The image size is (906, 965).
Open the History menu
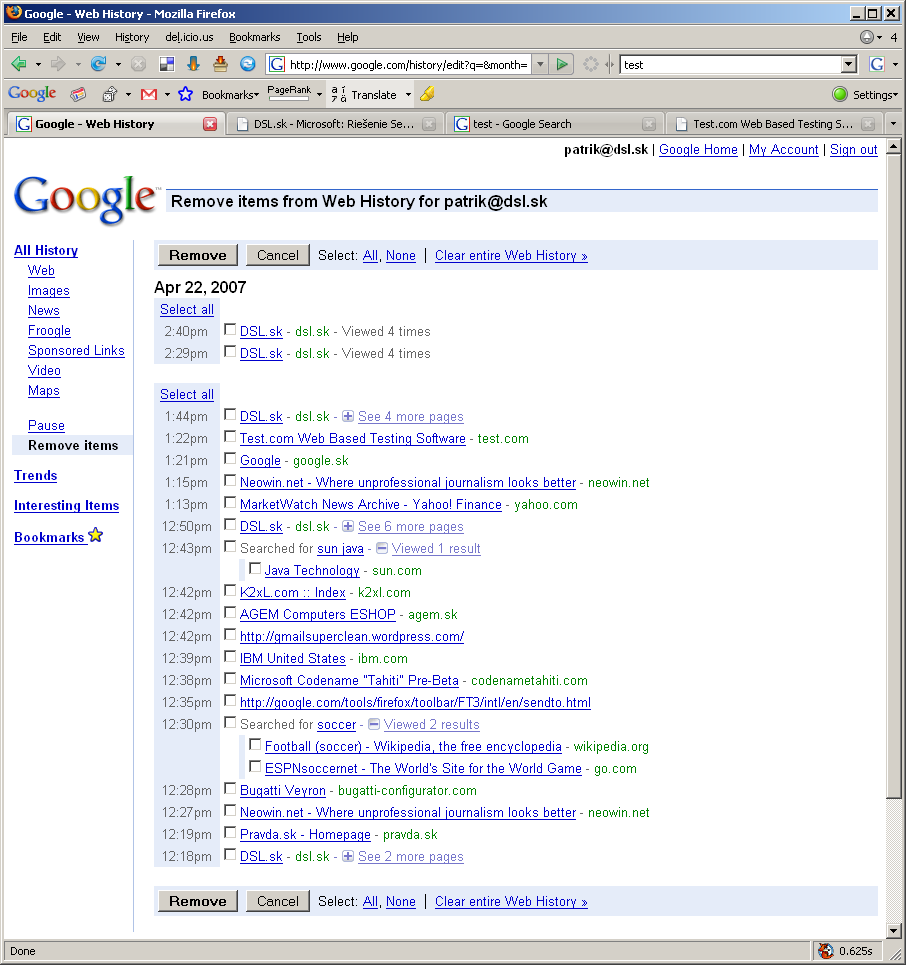coord(132,37)
